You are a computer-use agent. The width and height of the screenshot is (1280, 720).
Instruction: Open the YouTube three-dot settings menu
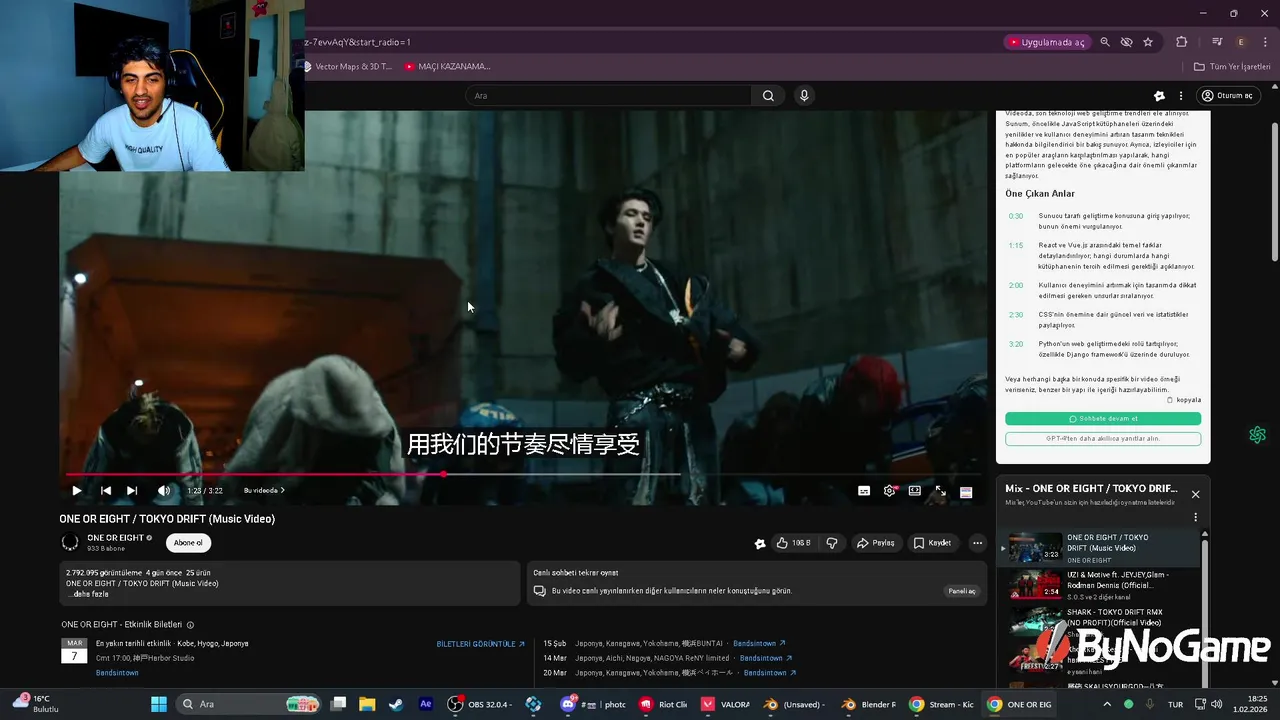point(1181,96)
